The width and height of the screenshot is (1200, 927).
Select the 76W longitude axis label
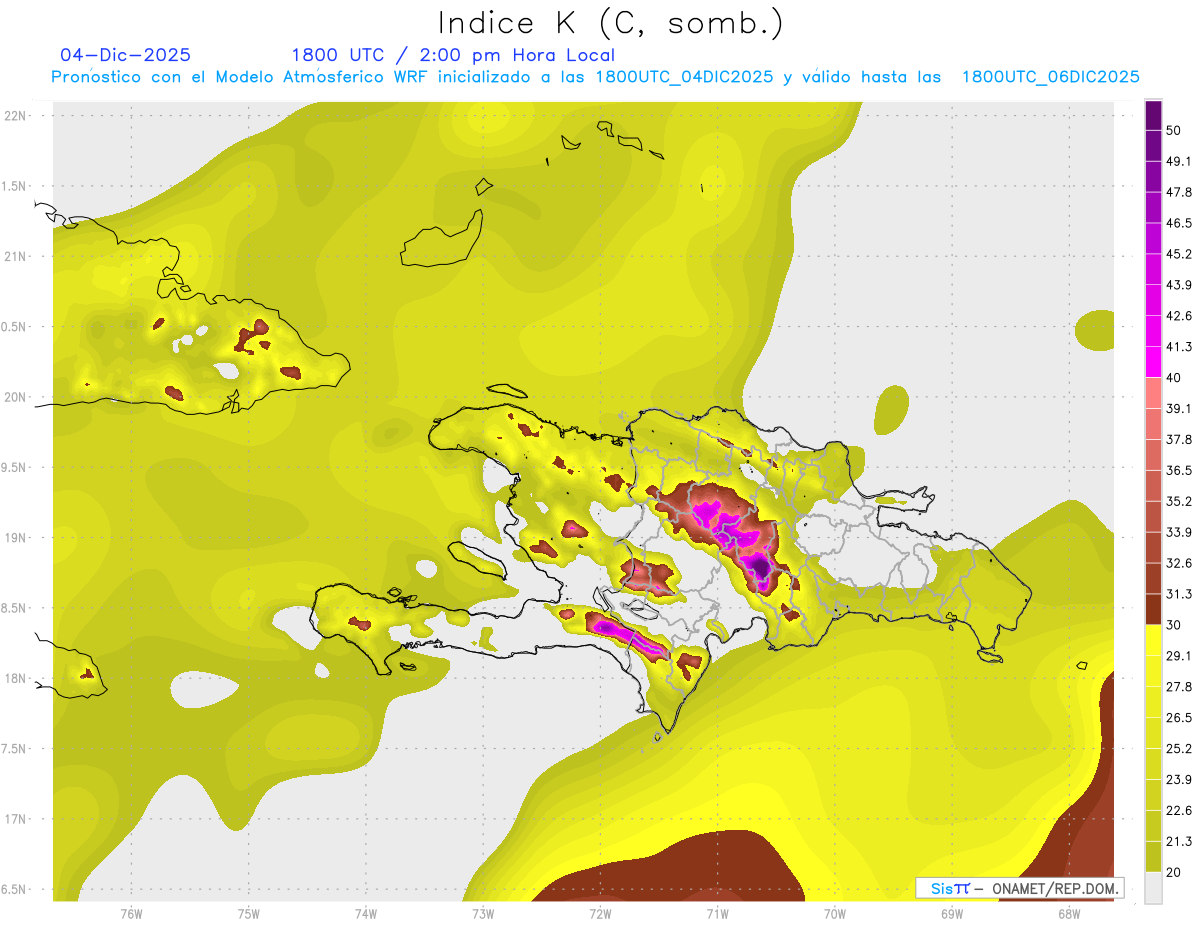pyautogui.click(x=131, y=913)
